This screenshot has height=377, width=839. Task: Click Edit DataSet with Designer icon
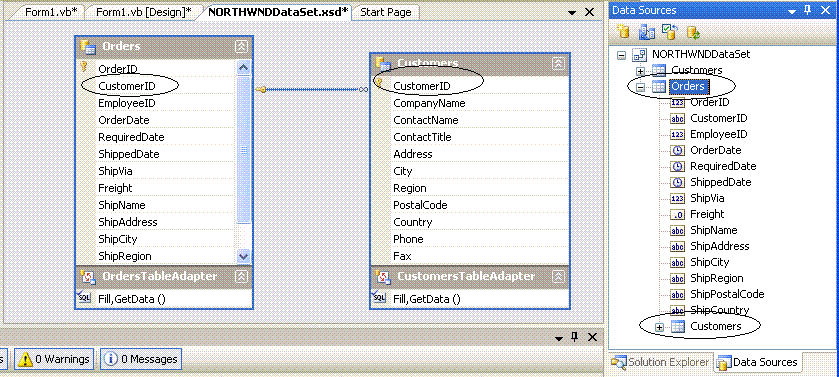click(x=646, y=32)
